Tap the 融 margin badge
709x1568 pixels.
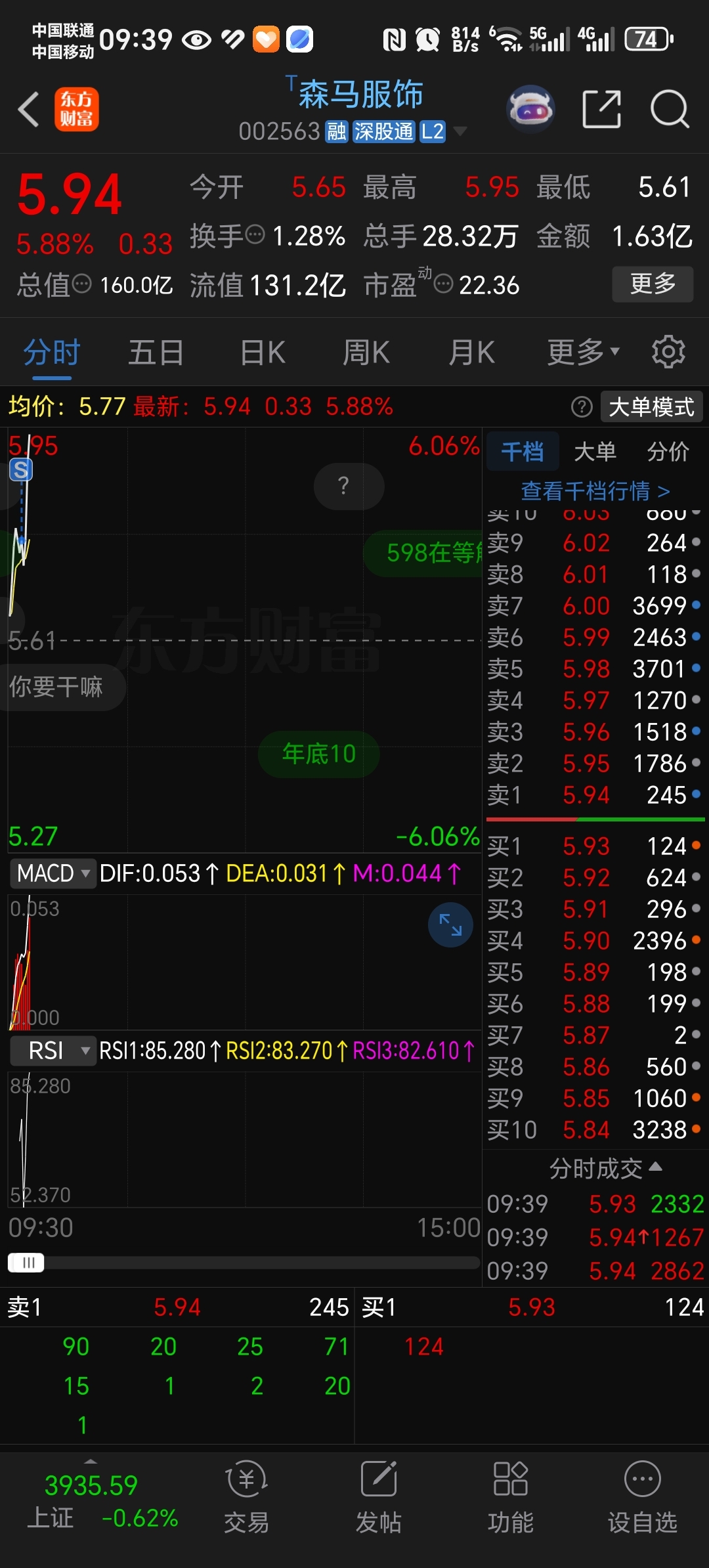(337, 132)
